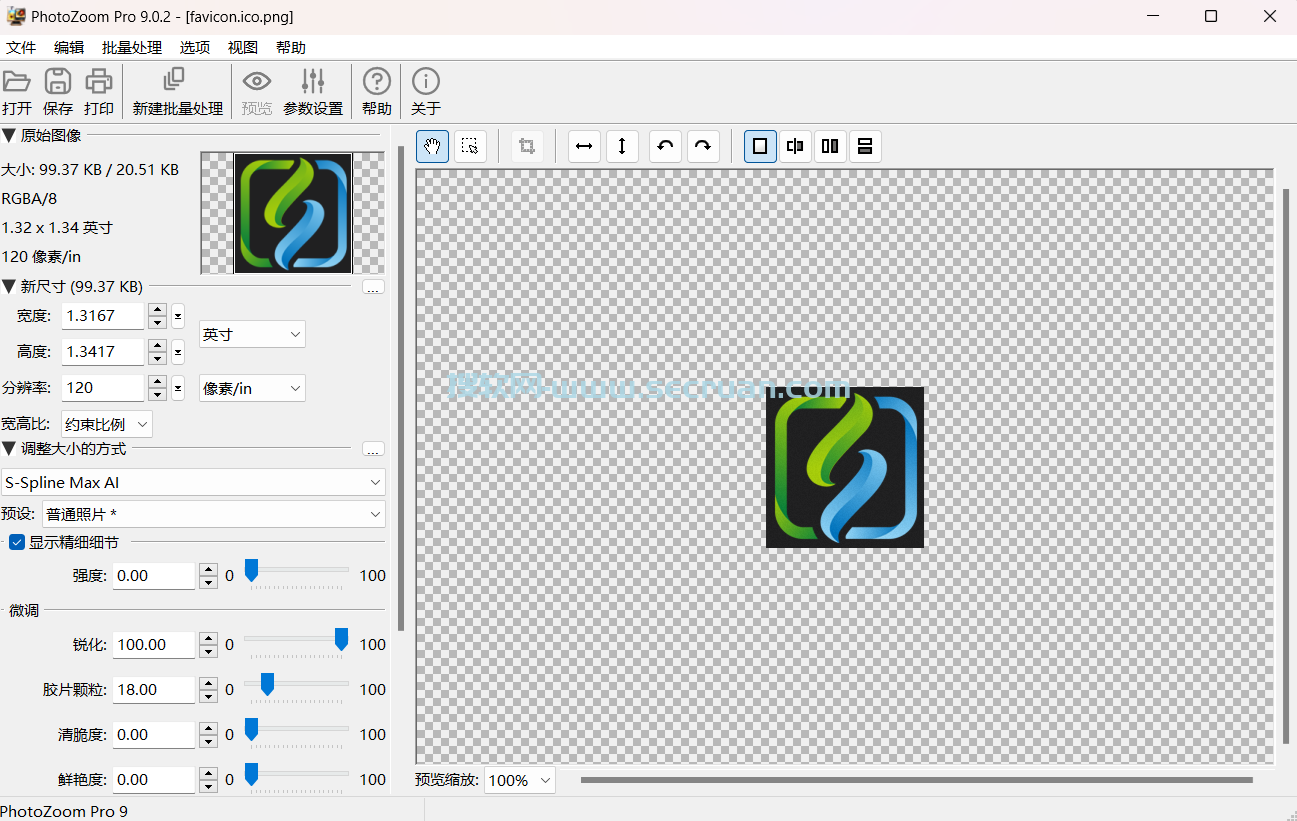Image resolution: width=1297 pixels, height=821 pixels.
Task: Select the hand pan tool
Action: click(433, 146)
